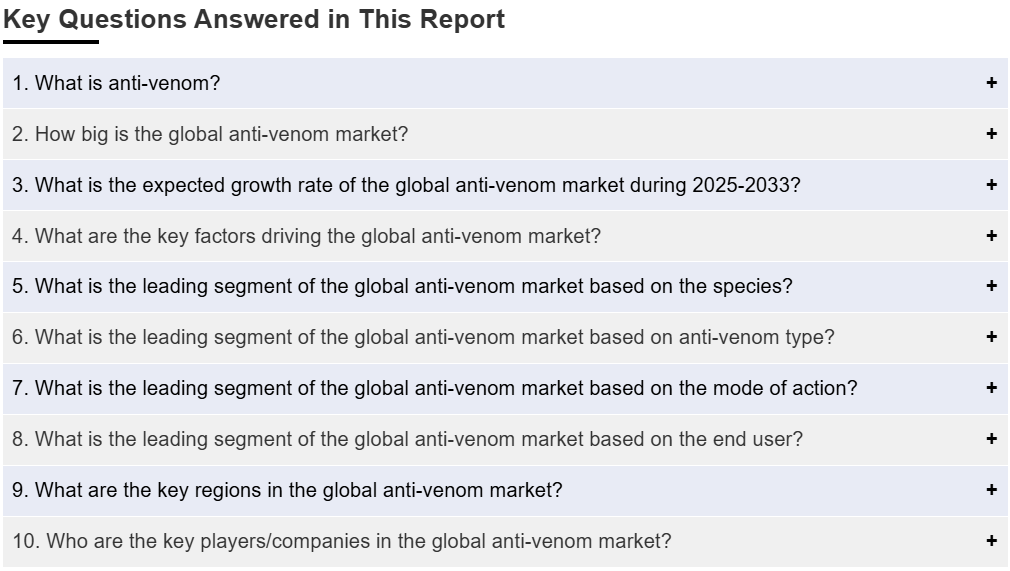1010x571 pixels.
Task: Expand question 9 about key regions
Action: click(505, 490)
